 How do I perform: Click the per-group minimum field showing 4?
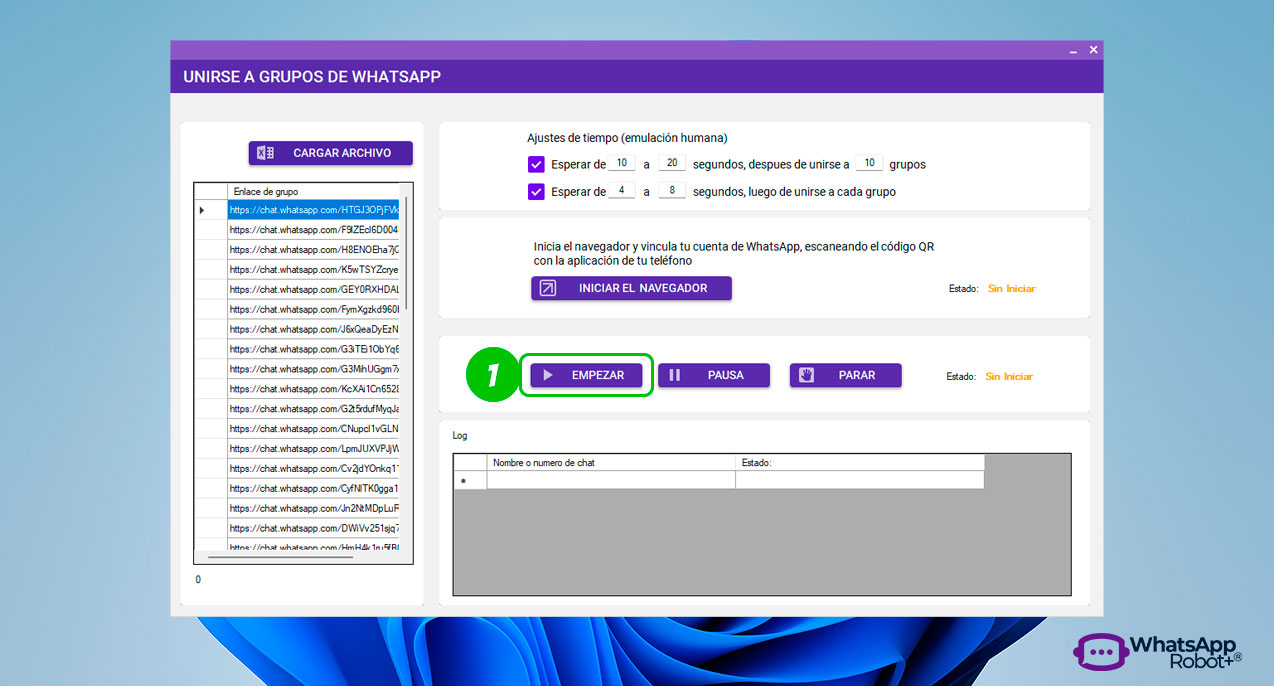621,190
